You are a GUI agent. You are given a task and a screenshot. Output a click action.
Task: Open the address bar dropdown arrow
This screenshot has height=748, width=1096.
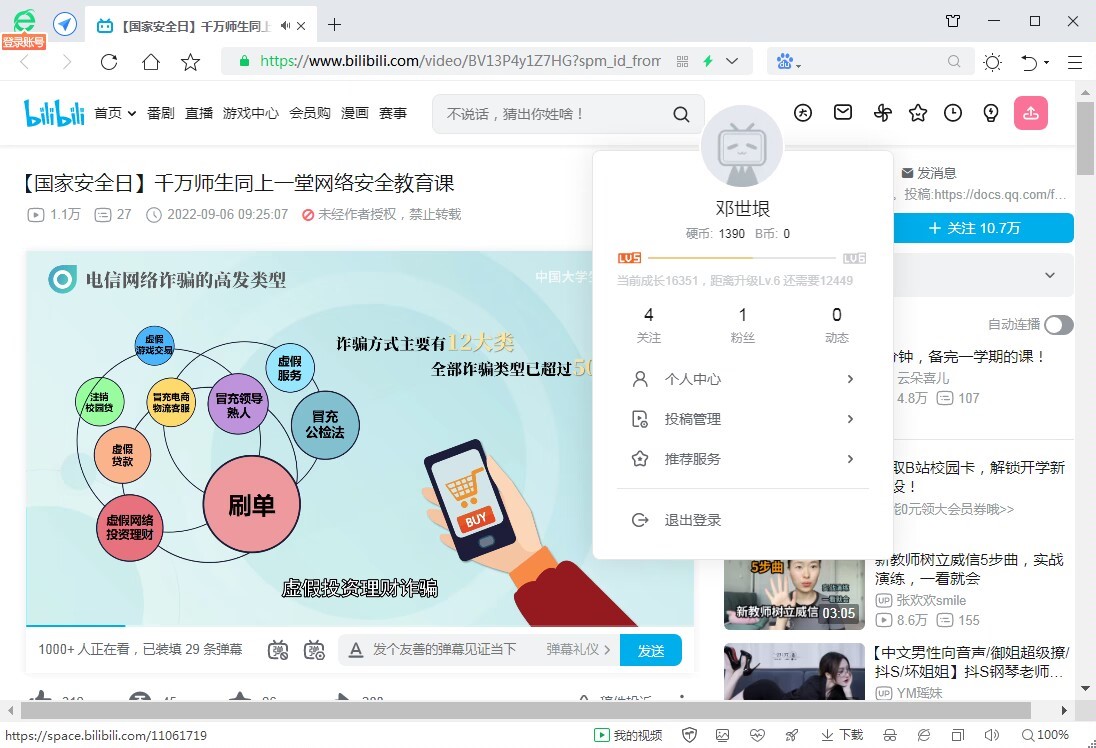point(733,62)
